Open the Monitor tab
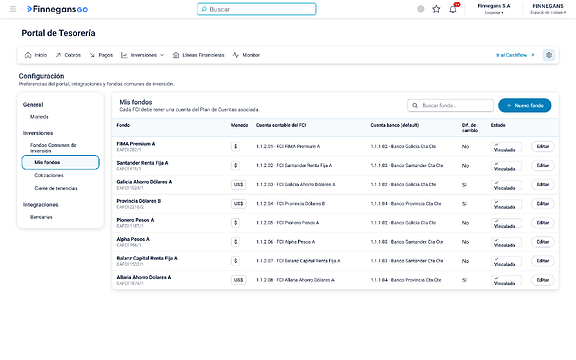The width and height of the screenshot is (576, 360). (x=246, y=55)
